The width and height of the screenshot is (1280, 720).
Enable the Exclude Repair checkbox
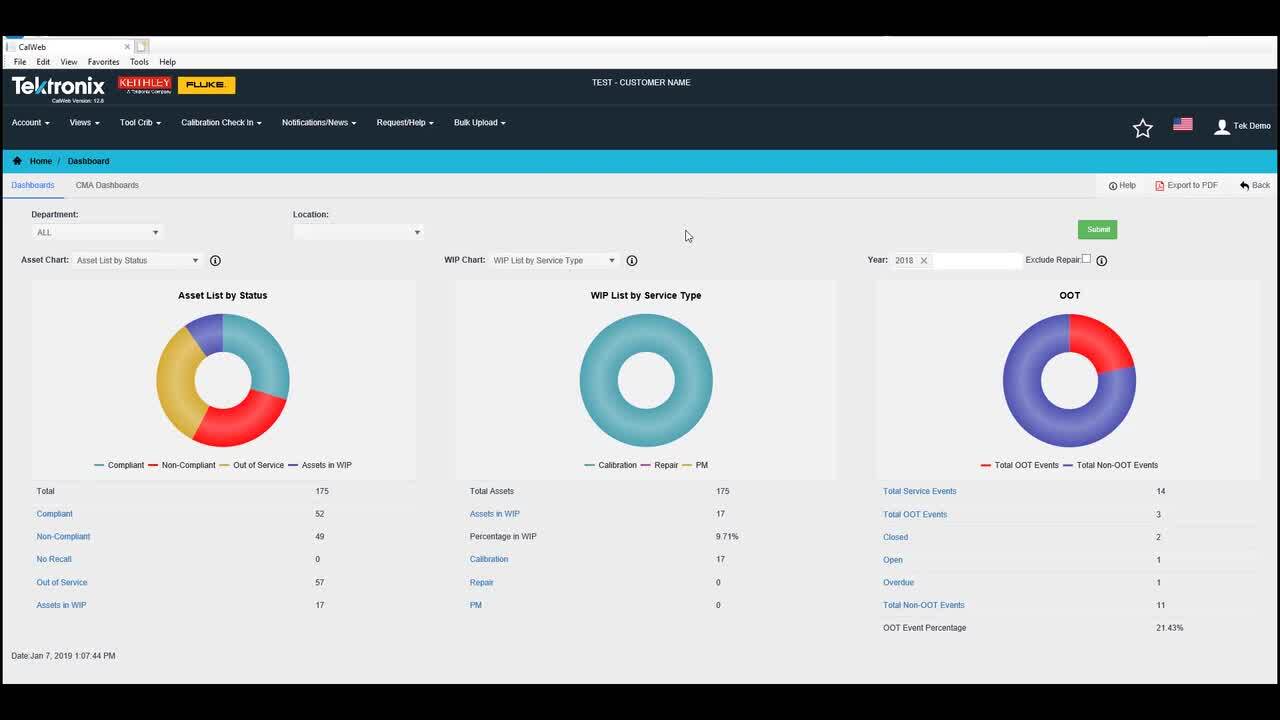1086,259
